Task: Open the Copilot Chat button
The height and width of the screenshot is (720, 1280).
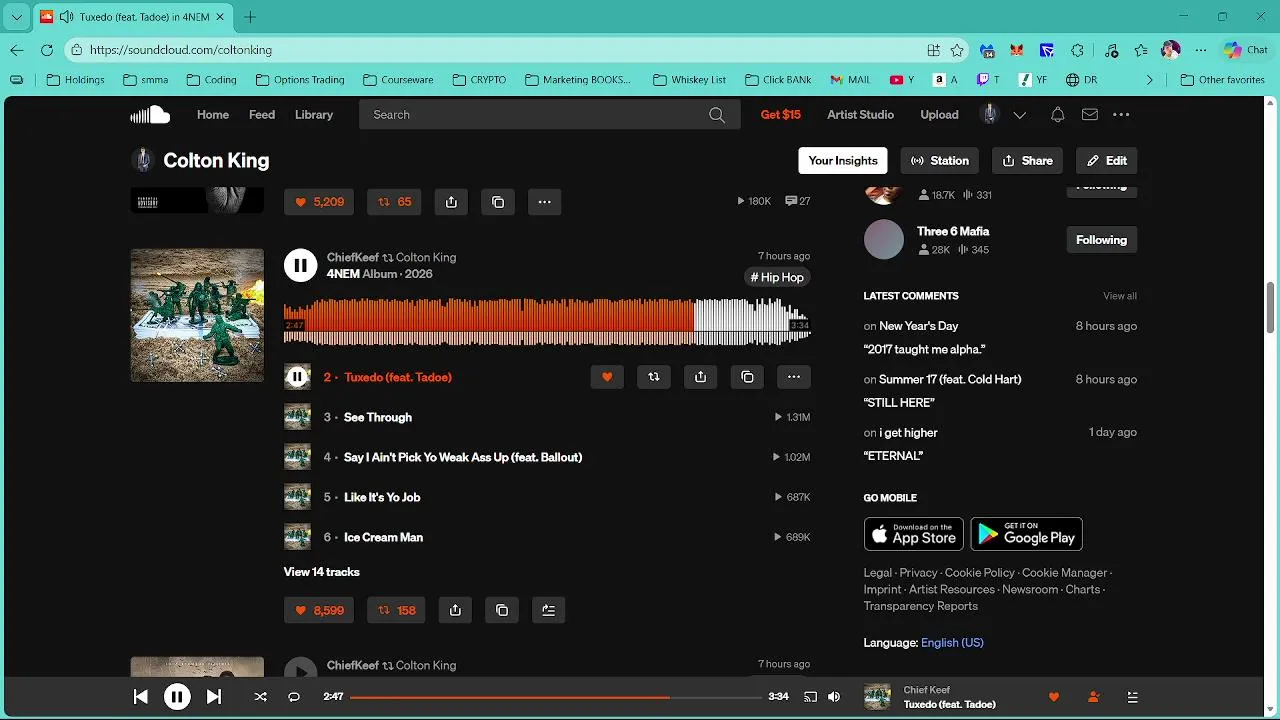Action: [x=1246, y=50]
